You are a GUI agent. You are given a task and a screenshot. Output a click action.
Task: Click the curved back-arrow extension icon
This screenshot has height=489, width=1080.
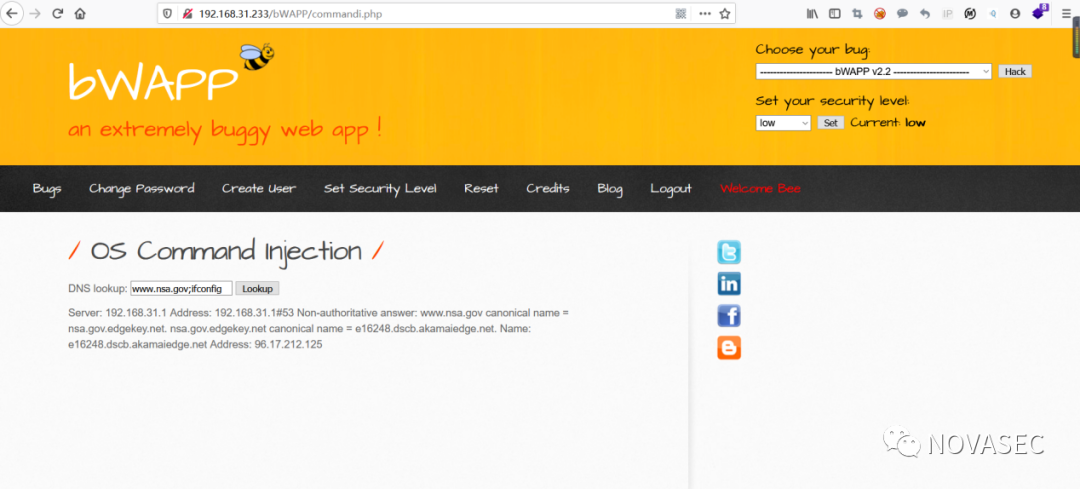(x=924, y=13)
